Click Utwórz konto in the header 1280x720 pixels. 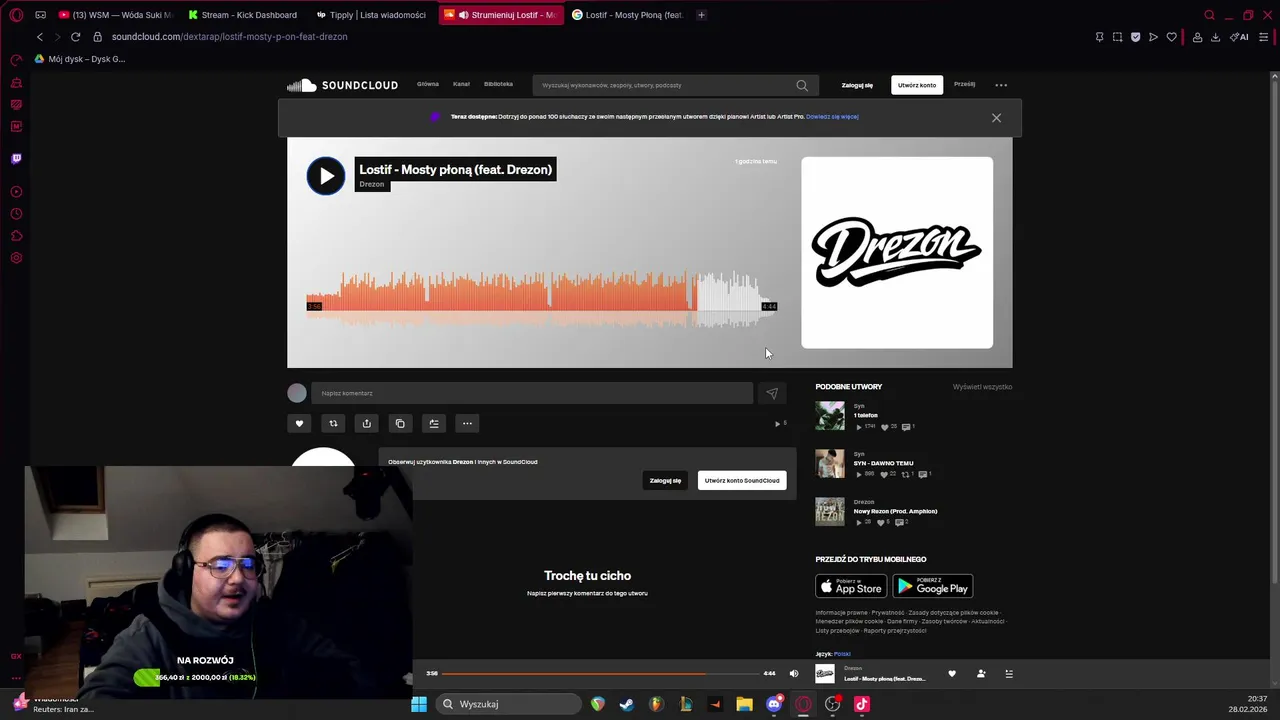(917, 85)
